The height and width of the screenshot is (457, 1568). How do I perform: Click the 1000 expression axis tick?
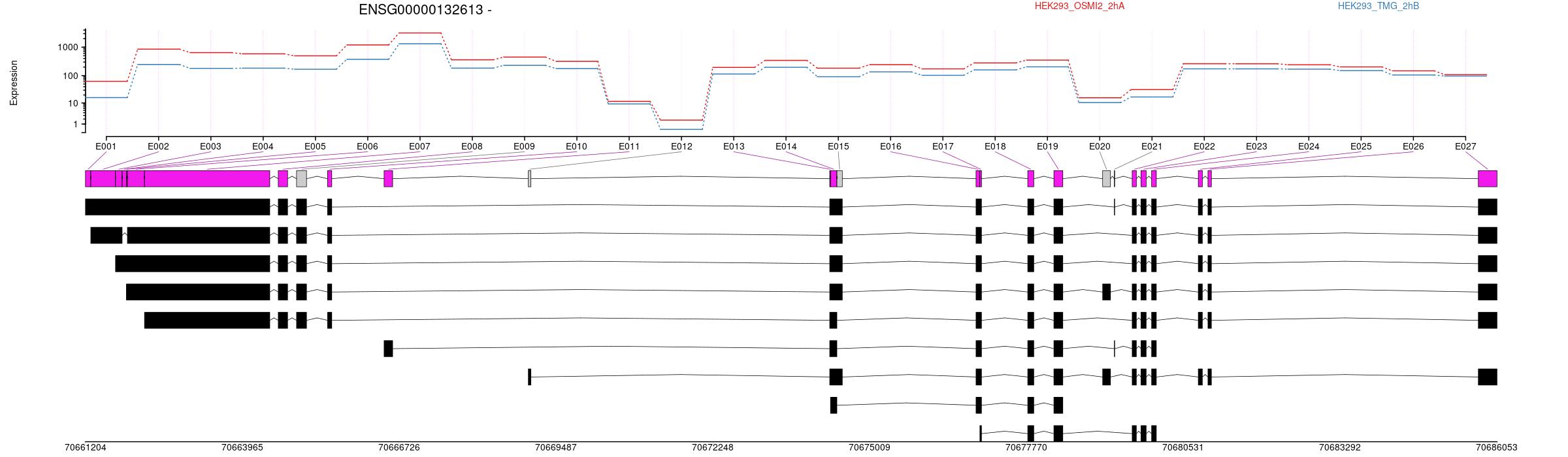point(69,47)
